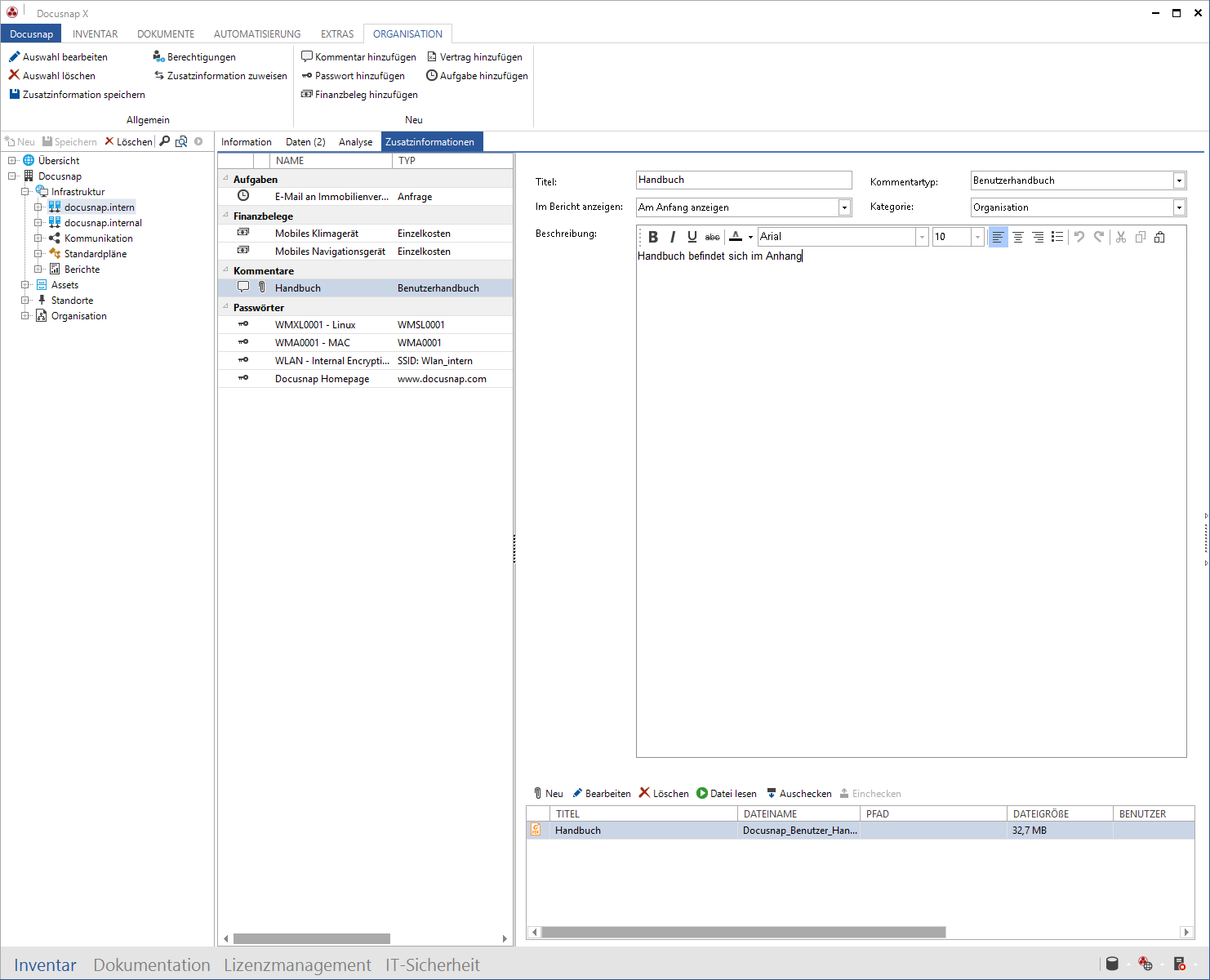Open the Information tab
The height and width of the screenshot is (980, 1210).
[247, 142]
